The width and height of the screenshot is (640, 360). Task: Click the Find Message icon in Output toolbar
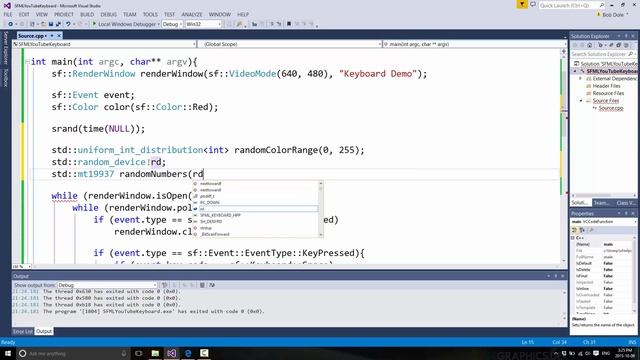tap(164, 285)
